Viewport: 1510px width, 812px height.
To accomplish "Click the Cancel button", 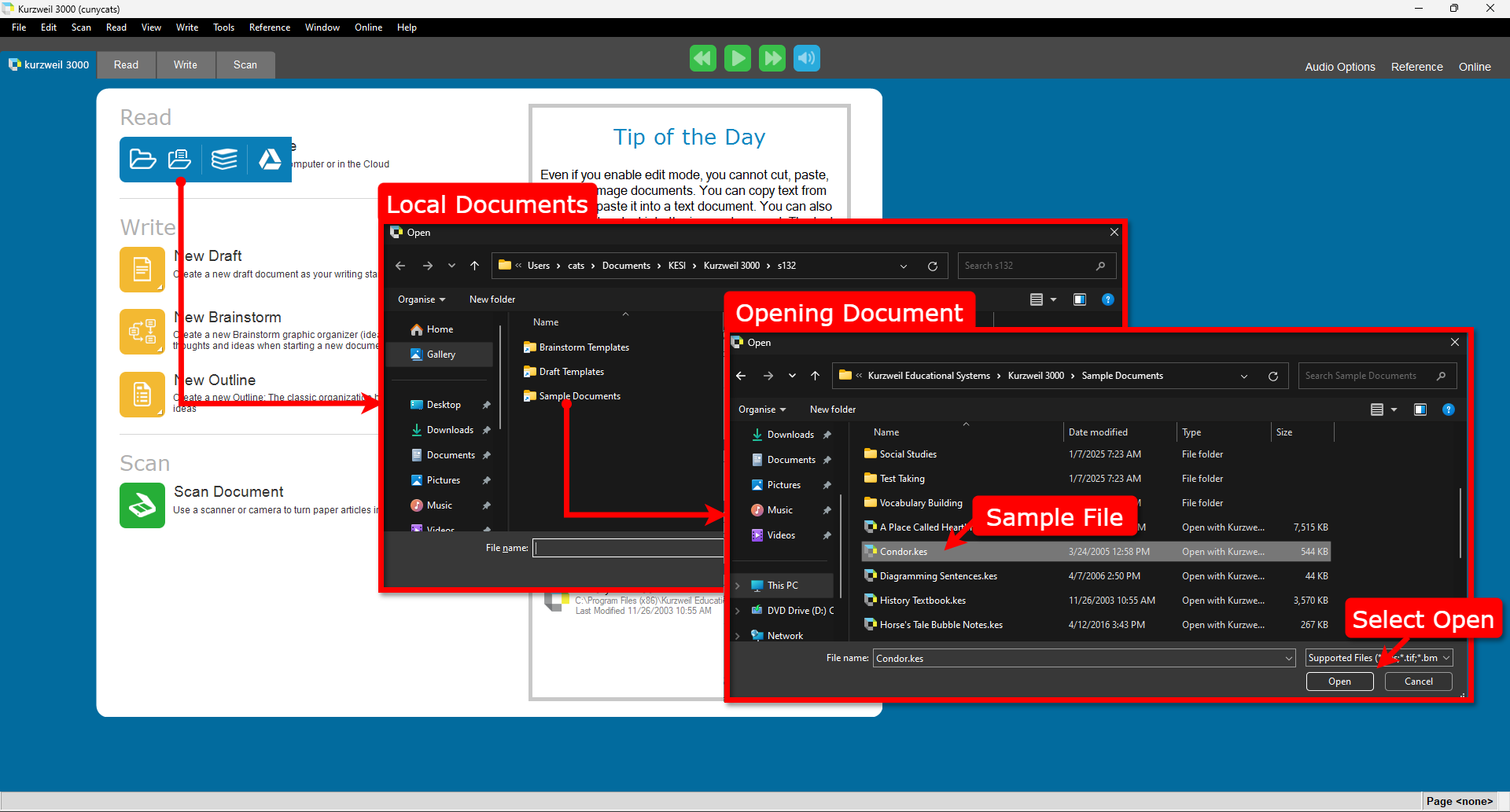I will (1419, 682).
